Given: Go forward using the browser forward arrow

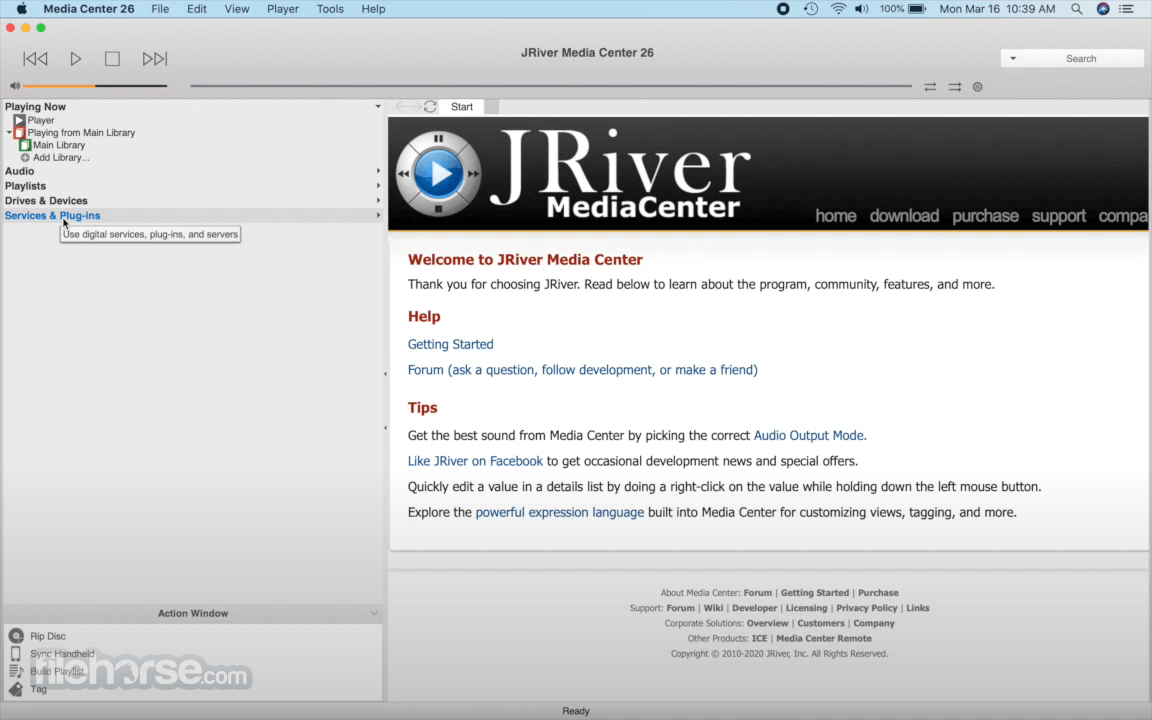Looking at the screenshot, I should tap(415, 107).
